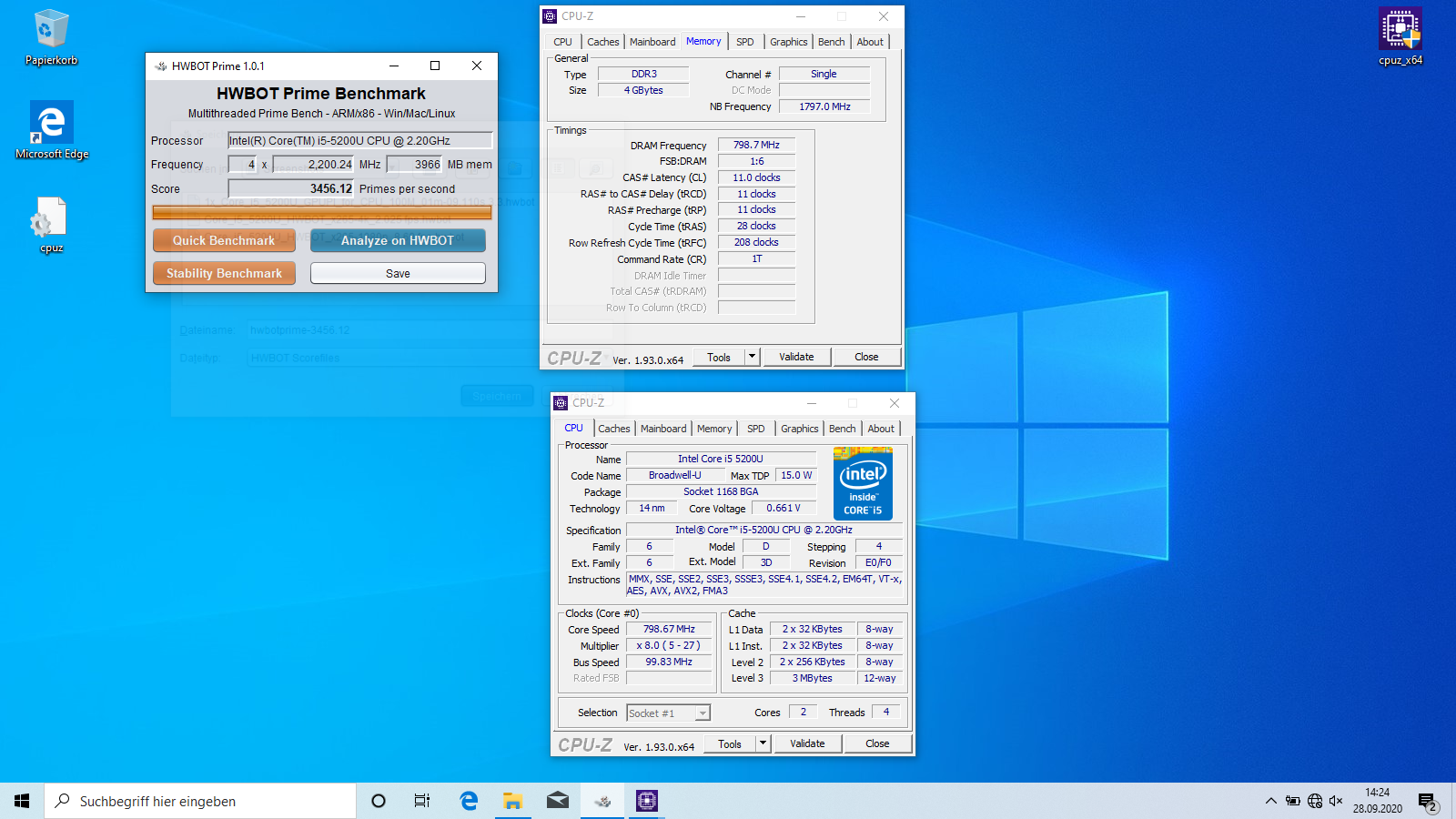Click the Processor name field
The width and height of the screenshot is (1456, 819).
[x=359, y=140]
